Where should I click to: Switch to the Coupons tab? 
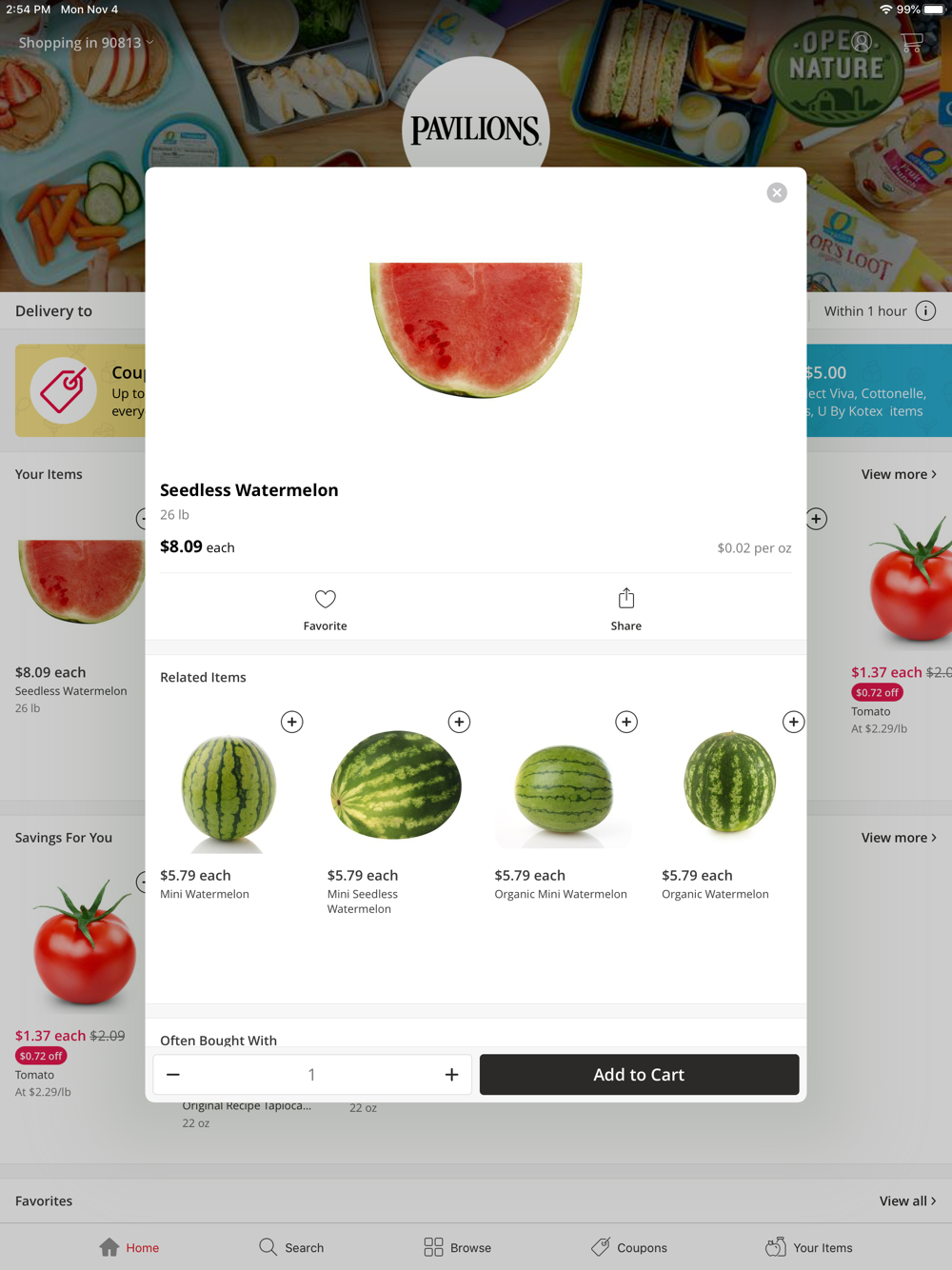(x=629, y=1247)
